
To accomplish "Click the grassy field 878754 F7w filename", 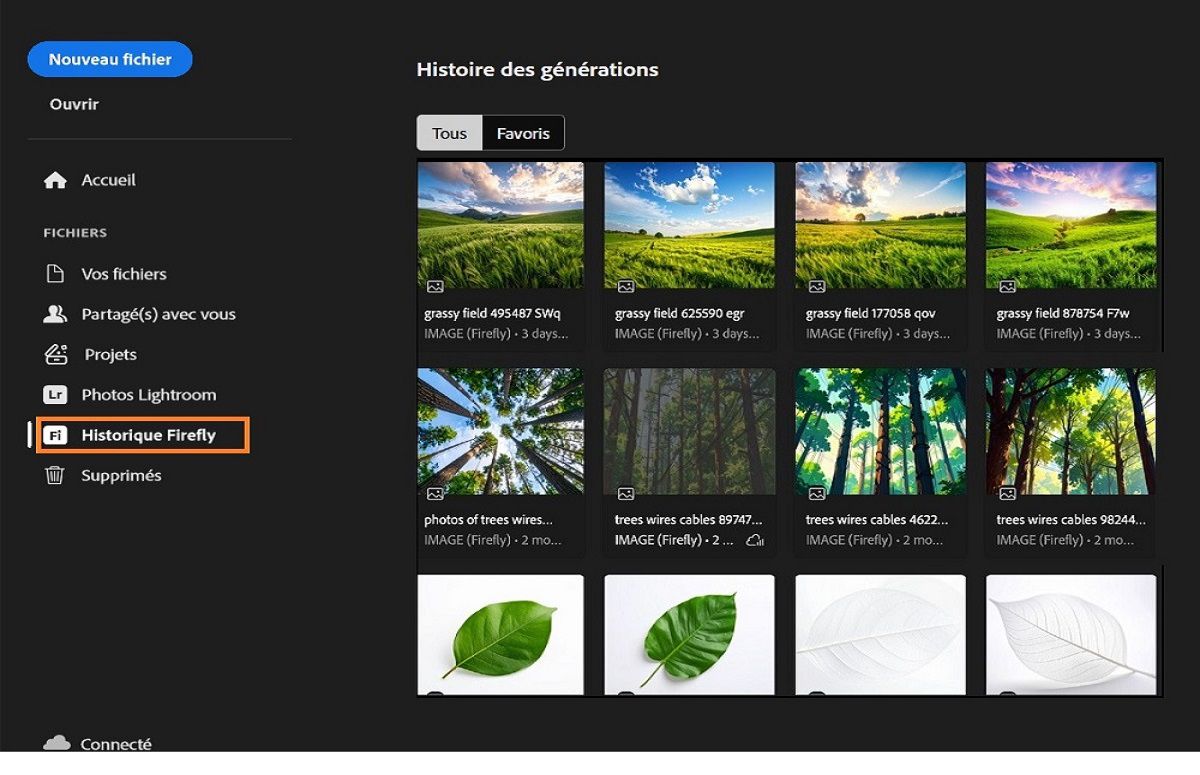I will pyautogui.click(x=1062, y=314).
